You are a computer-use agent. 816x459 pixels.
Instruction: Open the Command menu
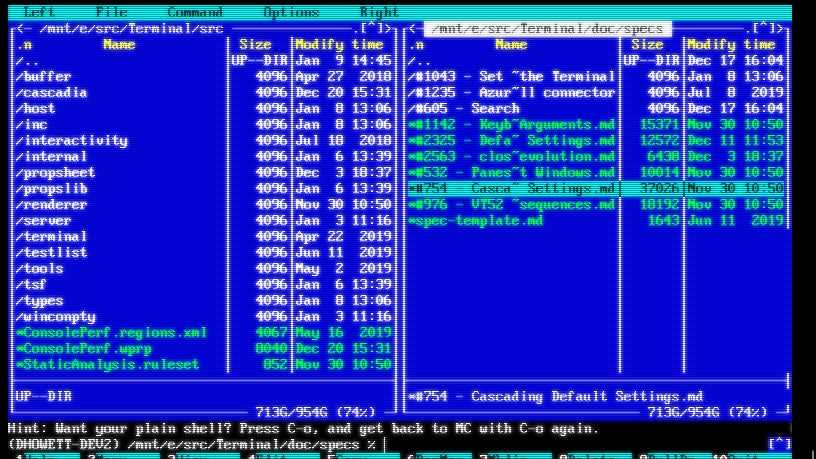pyautogui.click(x=195, y=13)
